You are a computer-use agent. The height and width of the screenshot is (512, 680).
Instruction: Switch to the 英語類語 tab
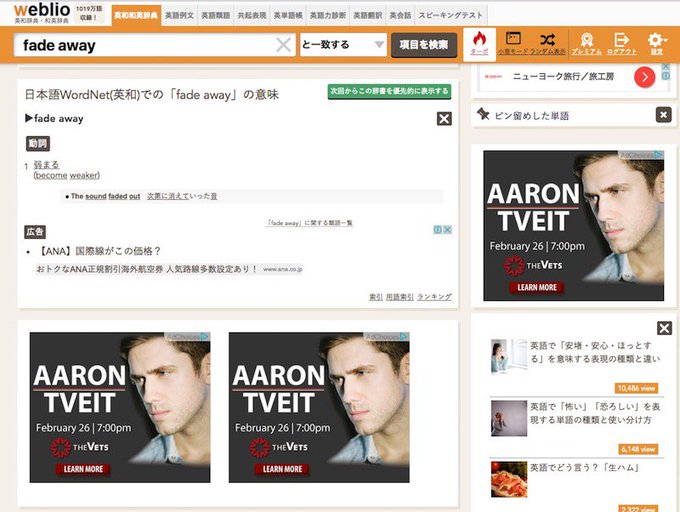pos(216,16)
